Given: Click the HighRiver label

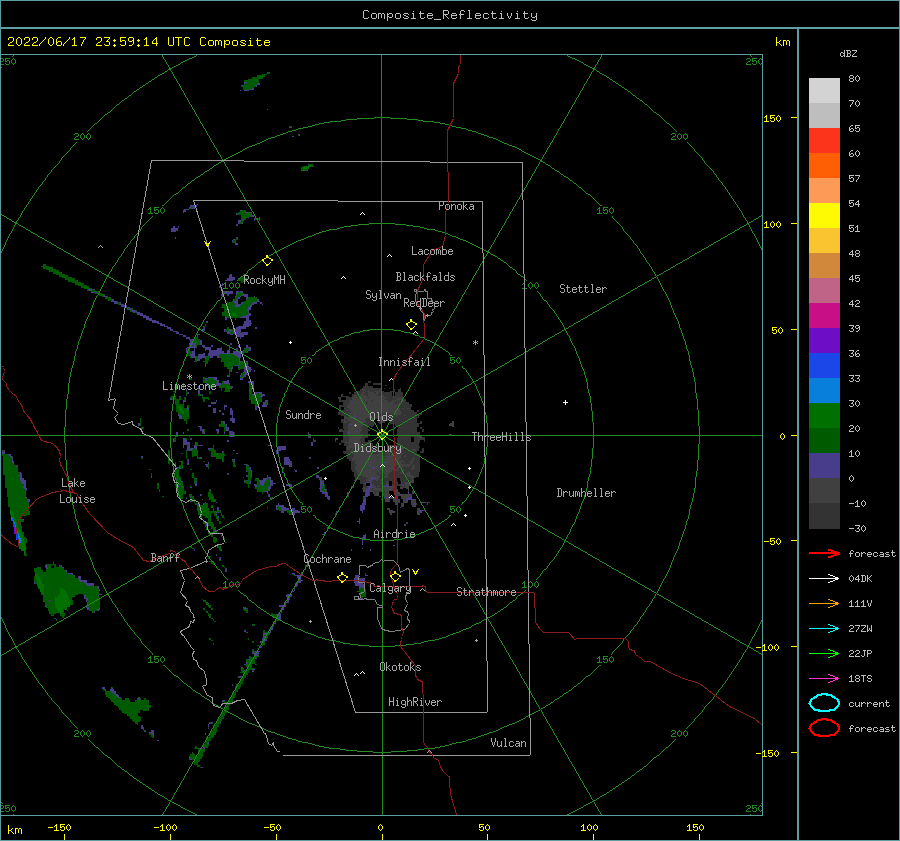Looking at the screenshot, I should pos(414,702).
